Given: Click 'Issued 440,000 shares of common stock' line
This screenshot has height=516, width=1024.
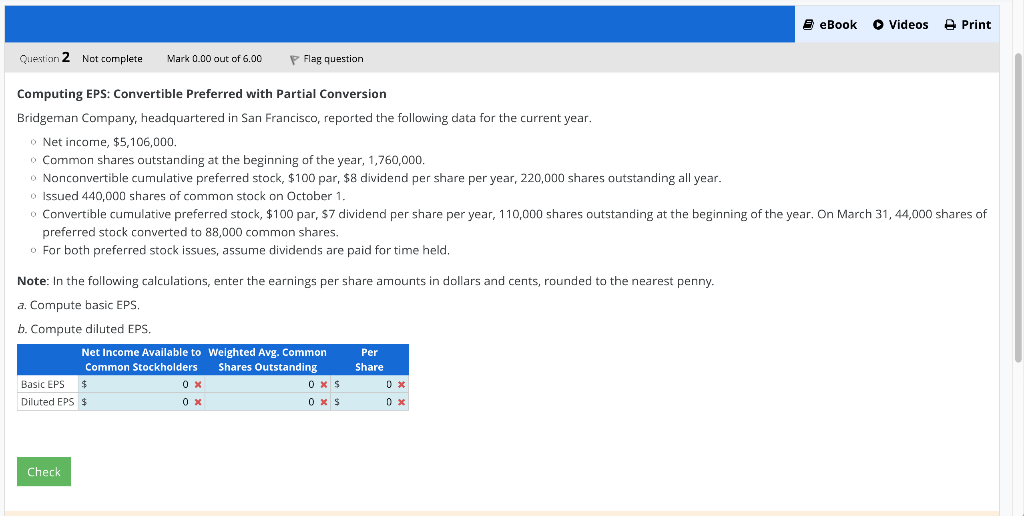Looking at the screenshot, I should (194, 196).
